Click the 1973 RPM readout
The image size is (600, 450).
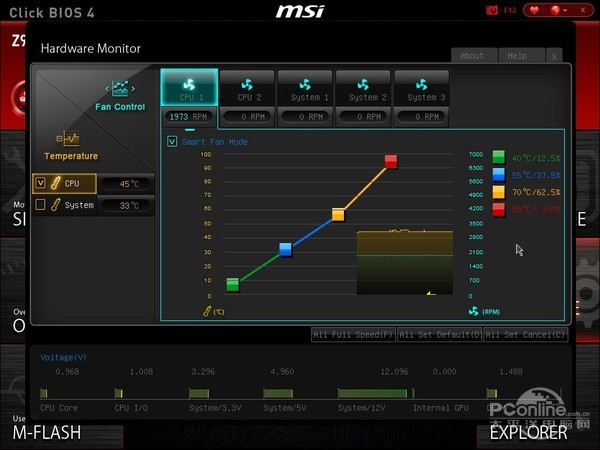click(188, 117)
